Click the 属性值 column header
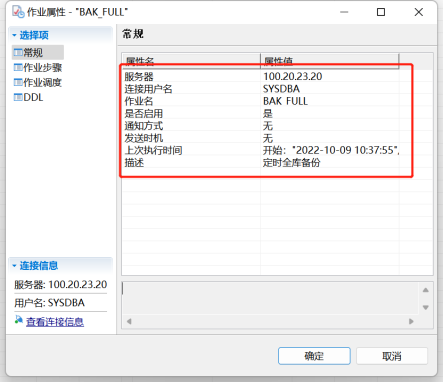This screenshot has height=382, width=444. point(329,61)
